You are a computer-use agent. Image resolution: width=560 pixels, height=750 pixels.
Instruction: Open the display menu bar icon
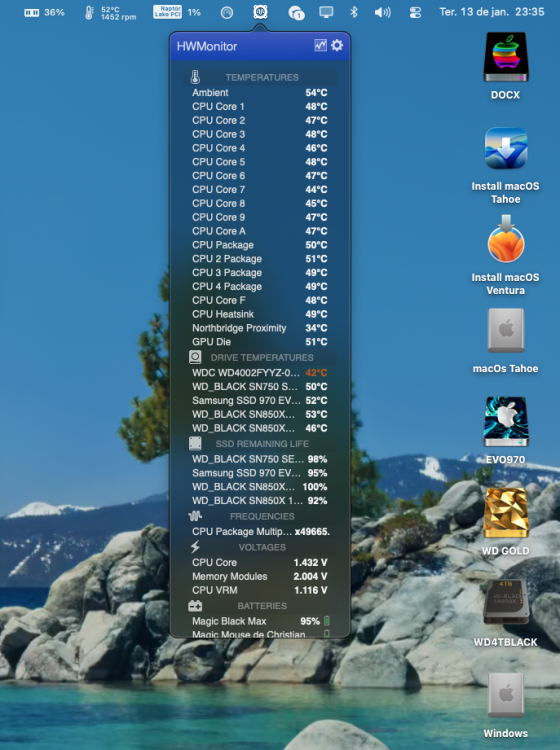tap(326, 12)
